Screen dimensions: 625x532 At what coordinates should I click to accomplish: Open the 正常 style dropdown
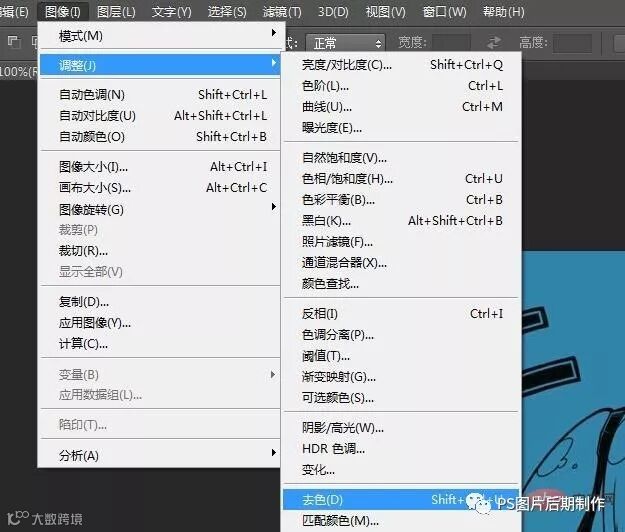tap(345, 43)
